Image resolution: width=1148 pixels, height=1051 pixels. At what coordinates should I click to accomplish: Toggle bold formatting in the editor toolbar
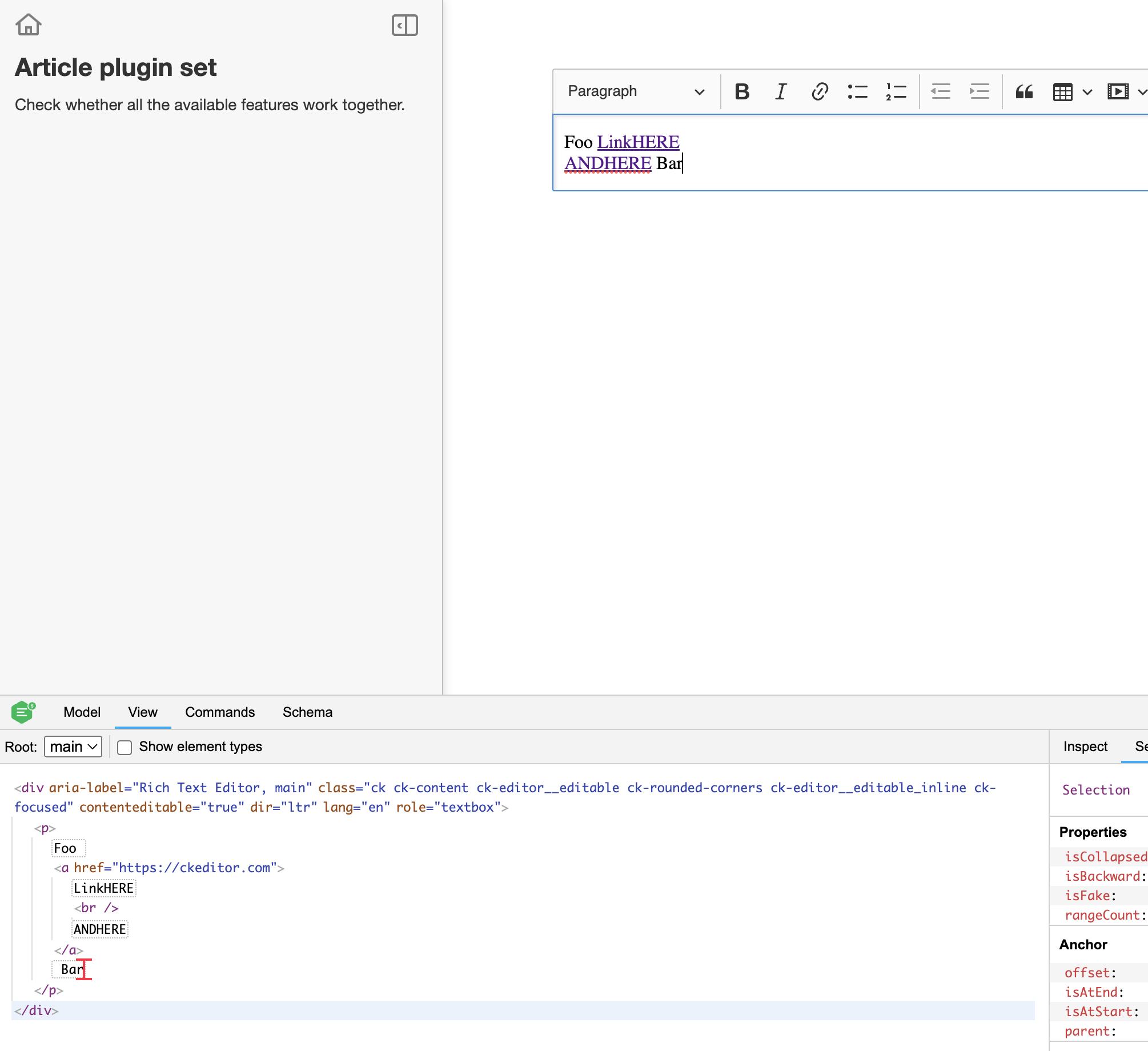(741, 91)
